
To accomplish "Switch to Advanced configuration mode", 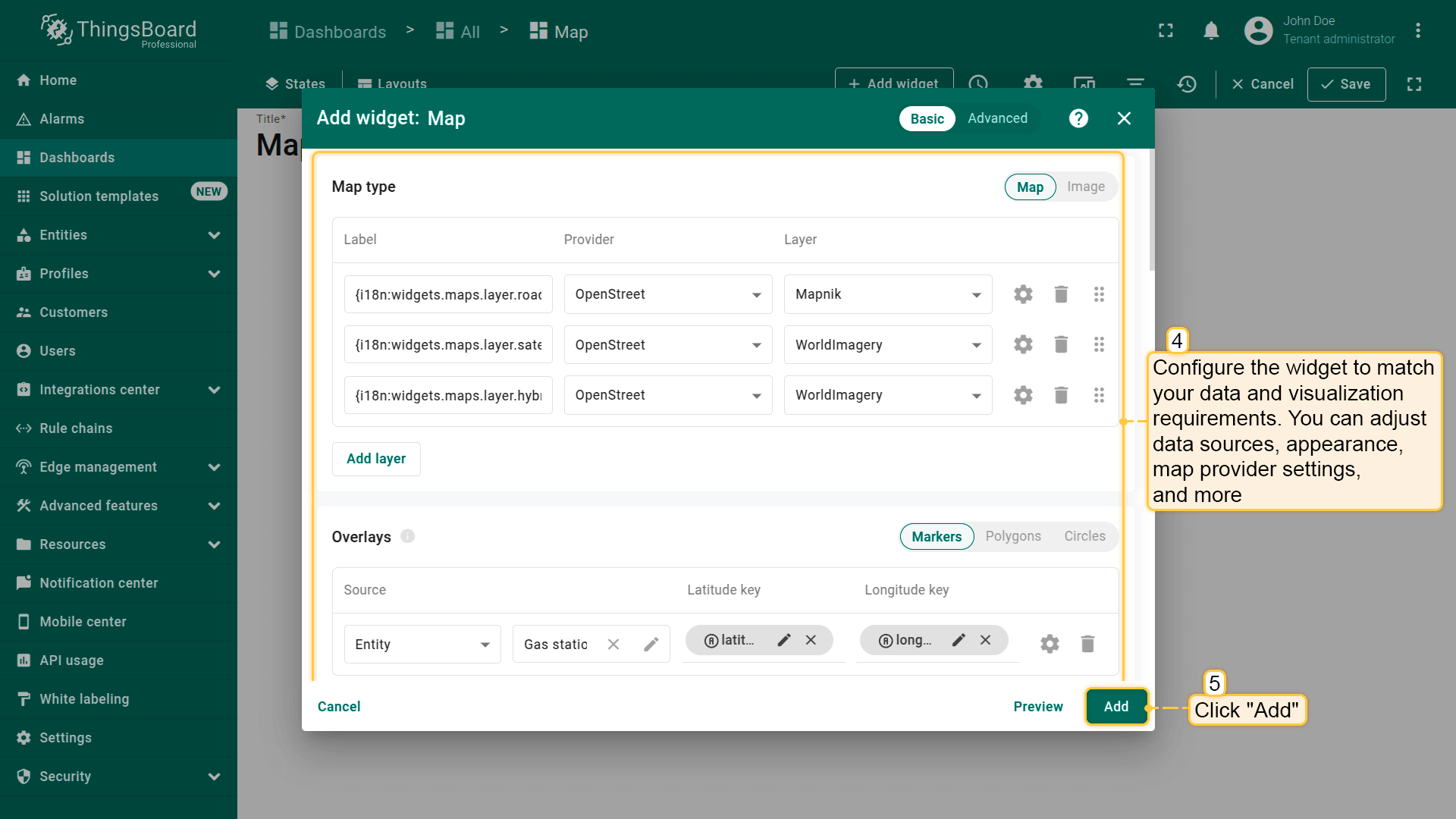I will 997,118.
